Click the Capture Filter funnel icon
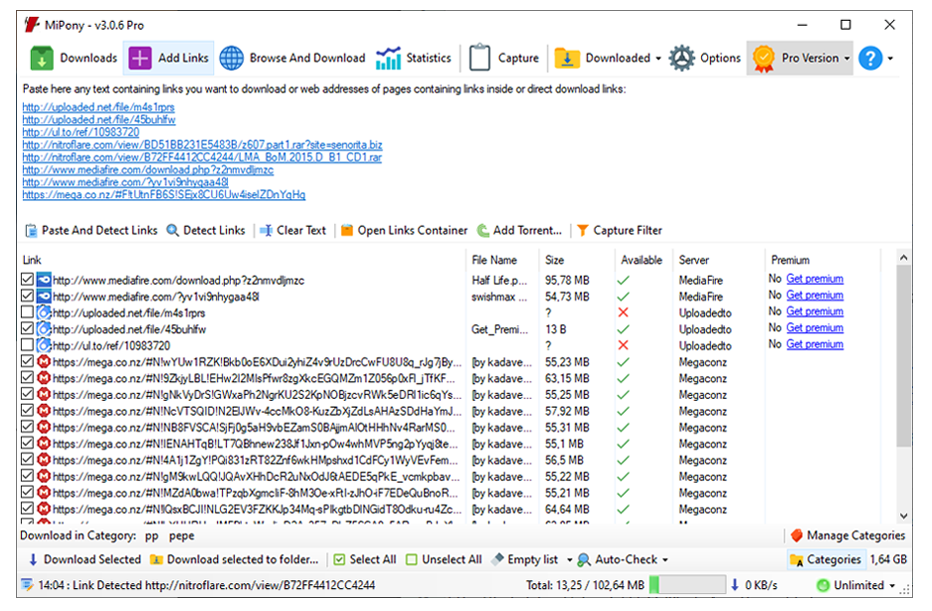Viewport: 932px width, 611px height. point(582,231)
